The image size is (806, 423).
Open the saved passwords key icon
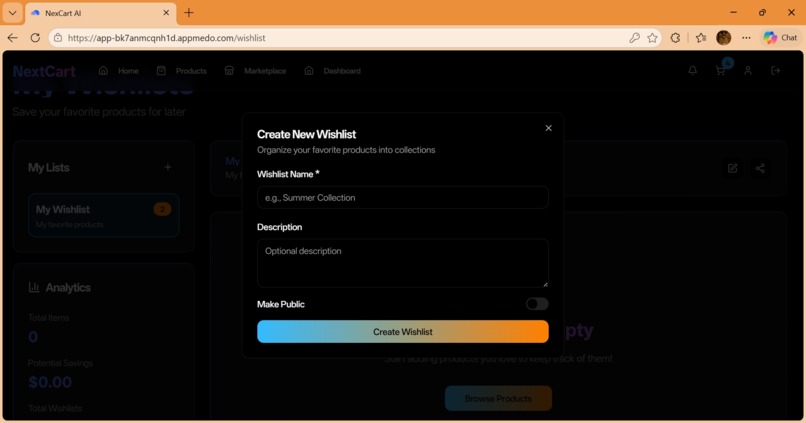pyautogui.click(x=634, y=38)
